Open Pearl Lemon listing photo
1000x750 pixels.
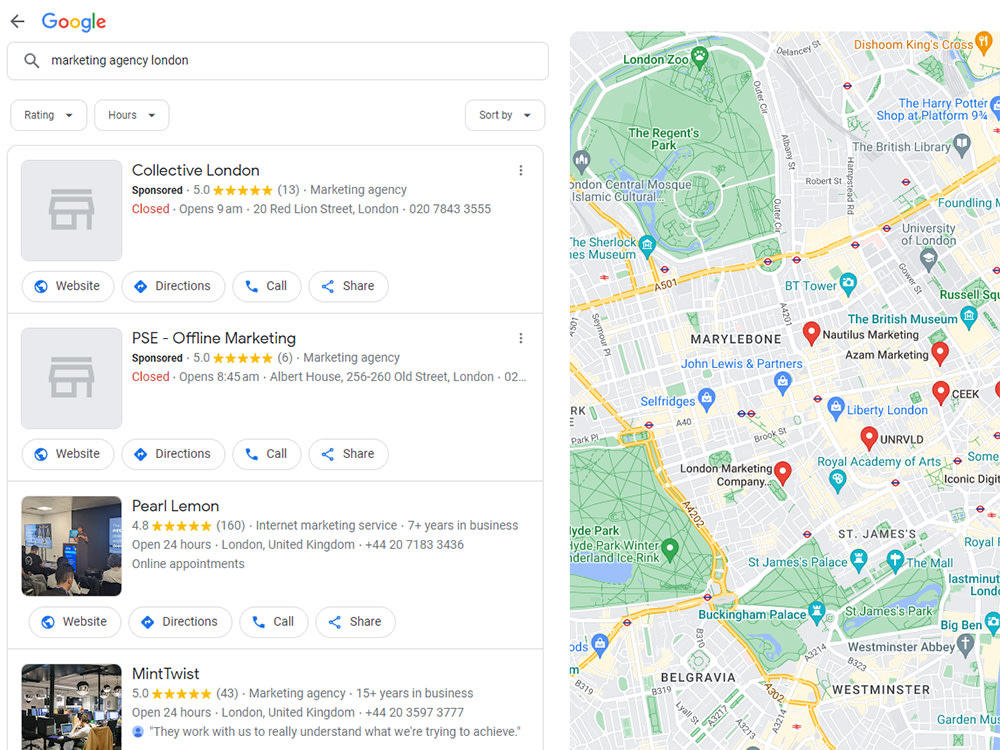click(x=71, y=546)
